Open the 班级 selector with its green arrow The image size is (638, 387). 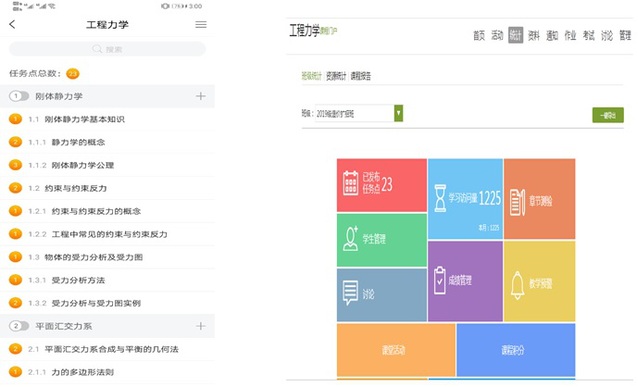(x=398, y=113)
